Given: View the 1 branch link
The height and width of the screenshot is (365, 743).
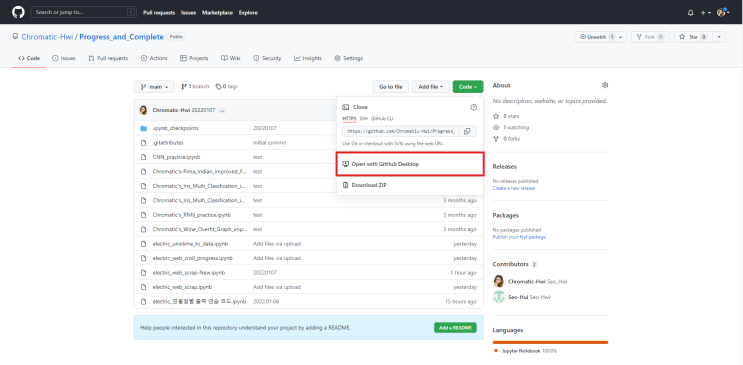Looking at the screenshot, I should tap(195, 87).
